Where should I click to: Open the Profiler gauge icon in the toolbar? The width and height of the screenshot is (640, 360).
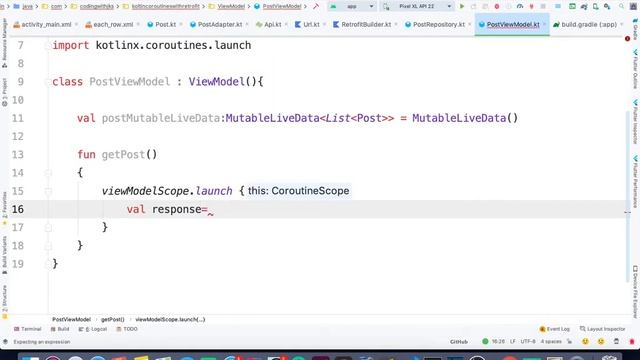[520, 7]
